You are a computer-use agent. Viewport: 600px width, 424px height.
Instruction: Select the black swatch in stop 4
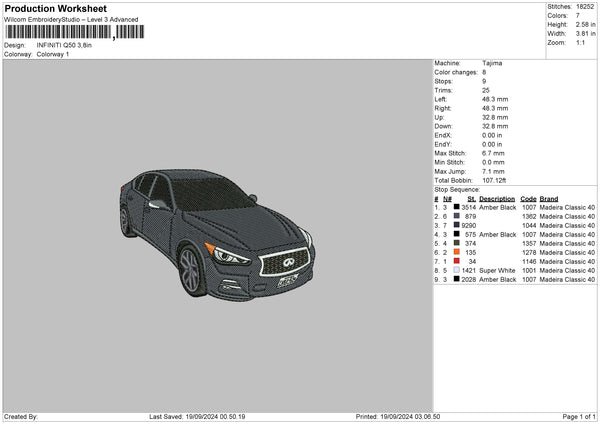(457, 234)
